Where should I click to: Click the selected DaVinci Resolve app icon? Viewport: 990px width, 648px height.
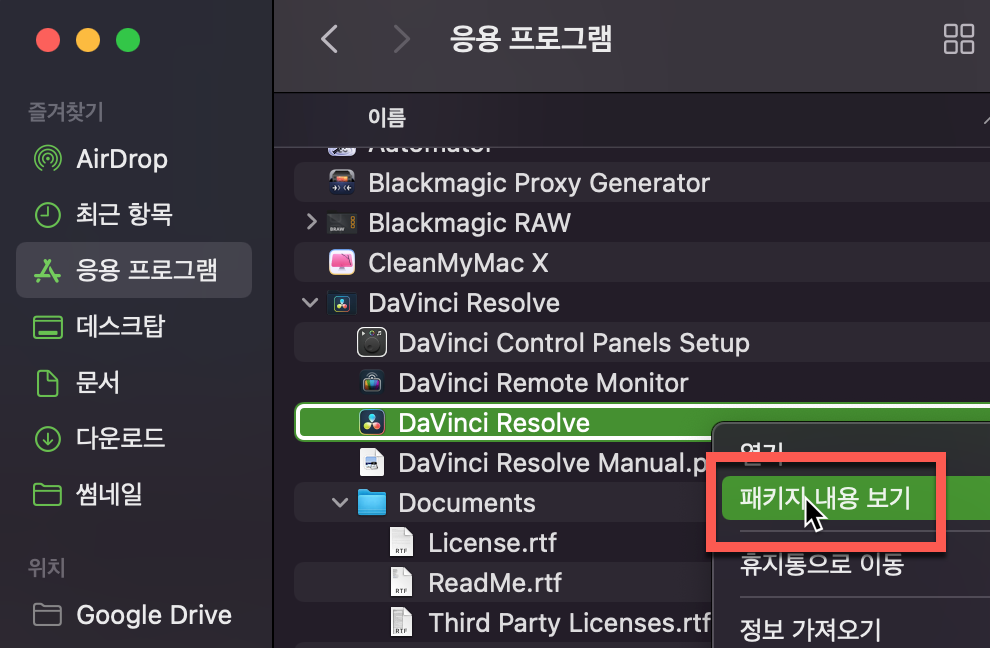(x=372, y=423)
